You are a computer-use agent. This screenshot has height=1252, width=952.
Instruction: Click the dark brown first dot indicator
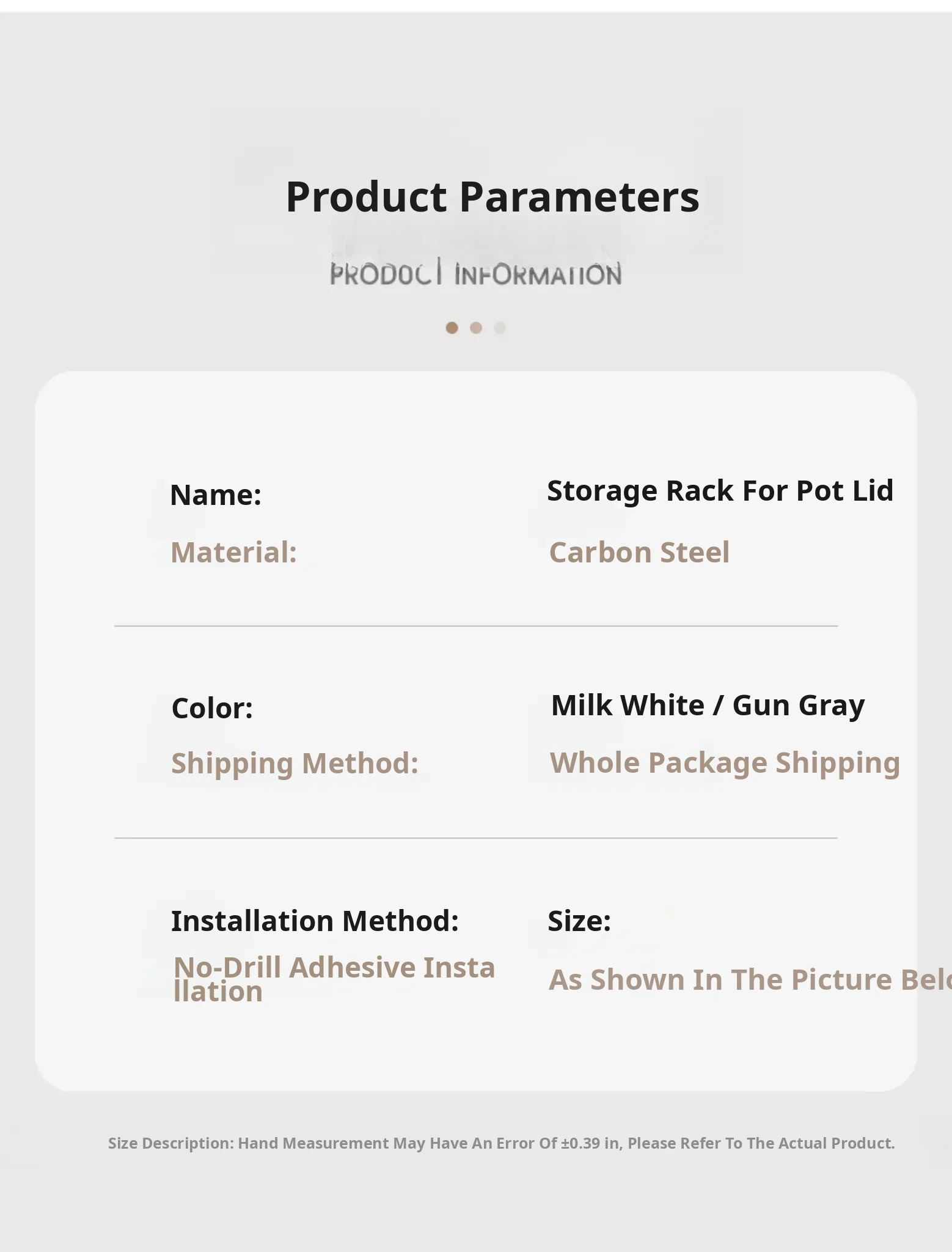pyautogui.click(x=452, y=328)
